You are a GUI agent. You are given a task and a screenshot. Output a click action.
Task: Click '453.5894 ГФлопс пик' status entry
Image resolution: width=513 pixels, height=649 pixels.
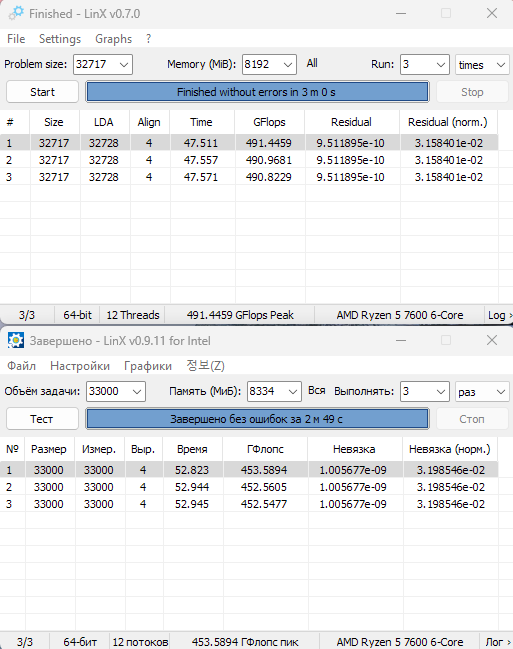245,642
